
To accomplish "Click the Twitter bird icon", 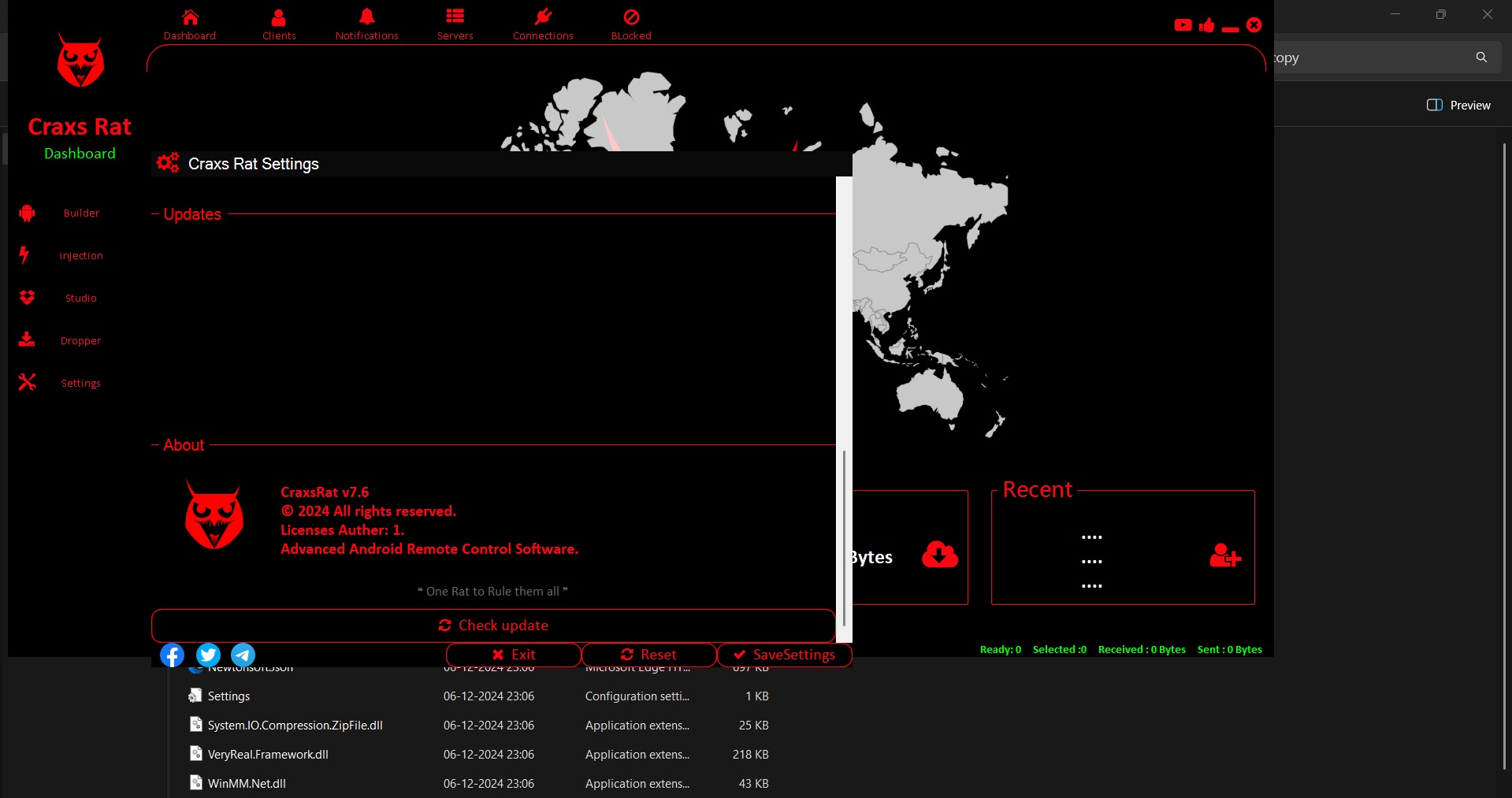I will [208, 655].
